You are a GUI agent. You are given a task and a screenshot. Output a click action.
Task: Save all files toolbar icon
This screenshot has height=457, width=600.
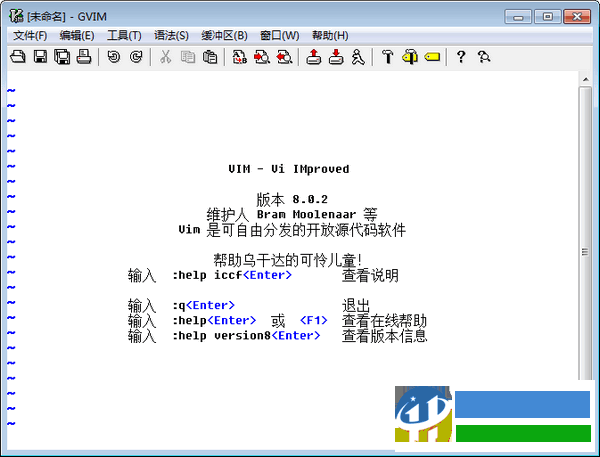[x=62, y=57]
